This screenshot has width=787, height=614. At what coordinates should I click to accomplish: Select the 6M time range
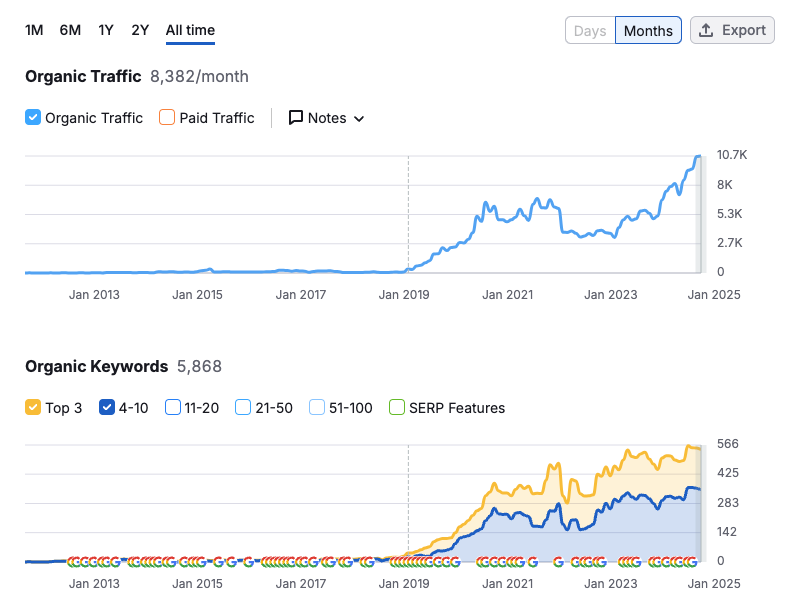[70, 30]
